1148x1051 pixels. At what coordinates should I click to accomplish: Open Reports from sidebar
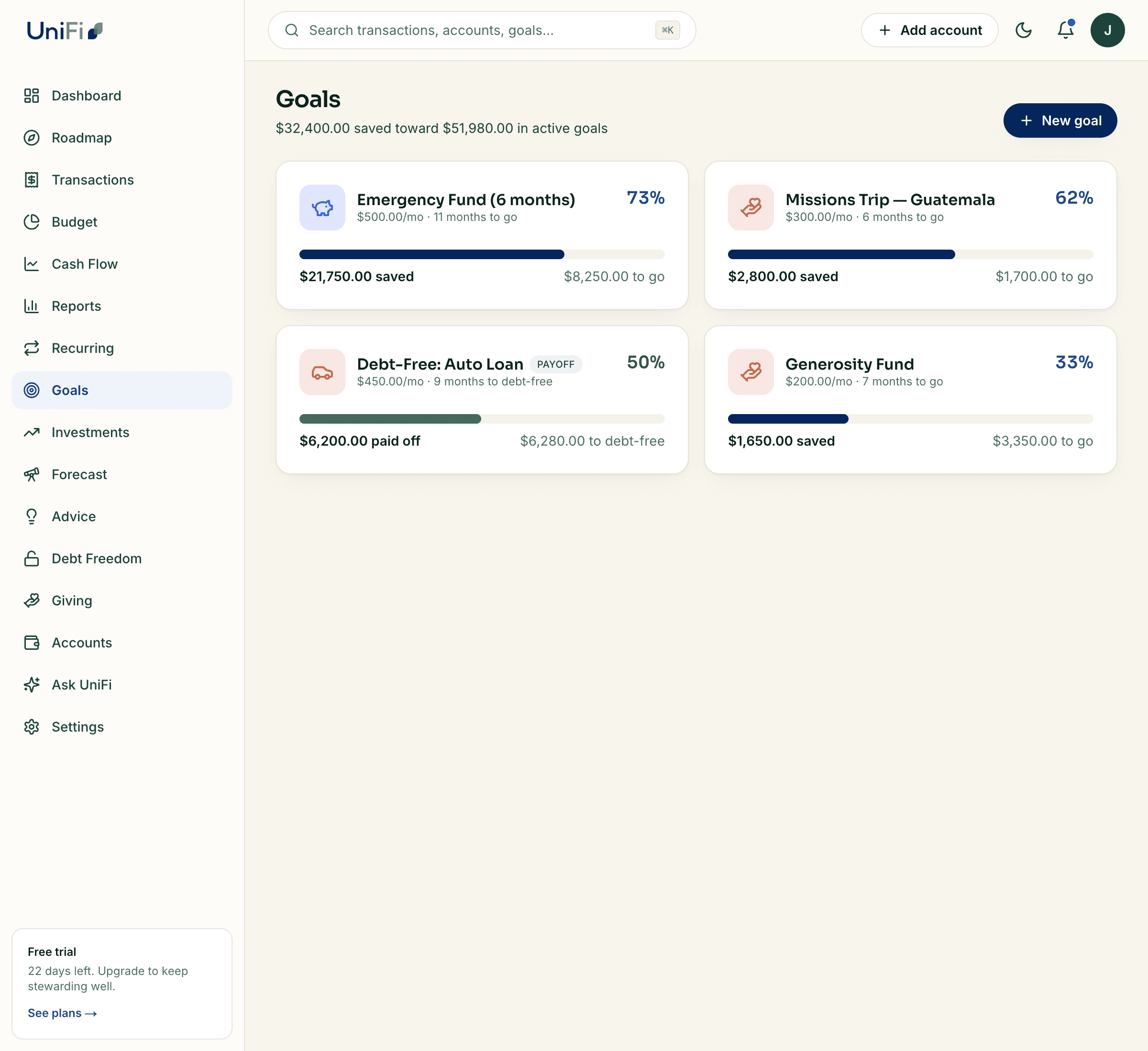122,307
